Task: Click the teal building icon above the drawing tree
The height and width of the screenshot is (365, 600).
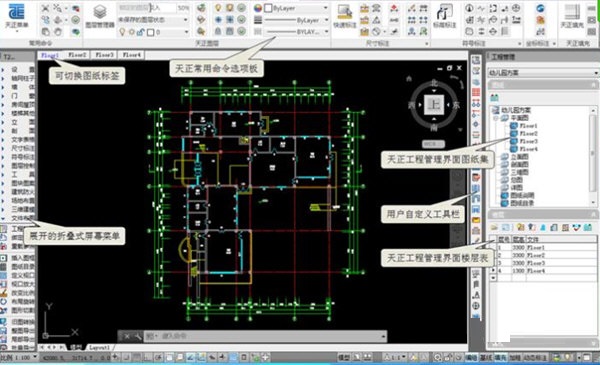Action: click(494, 98)
